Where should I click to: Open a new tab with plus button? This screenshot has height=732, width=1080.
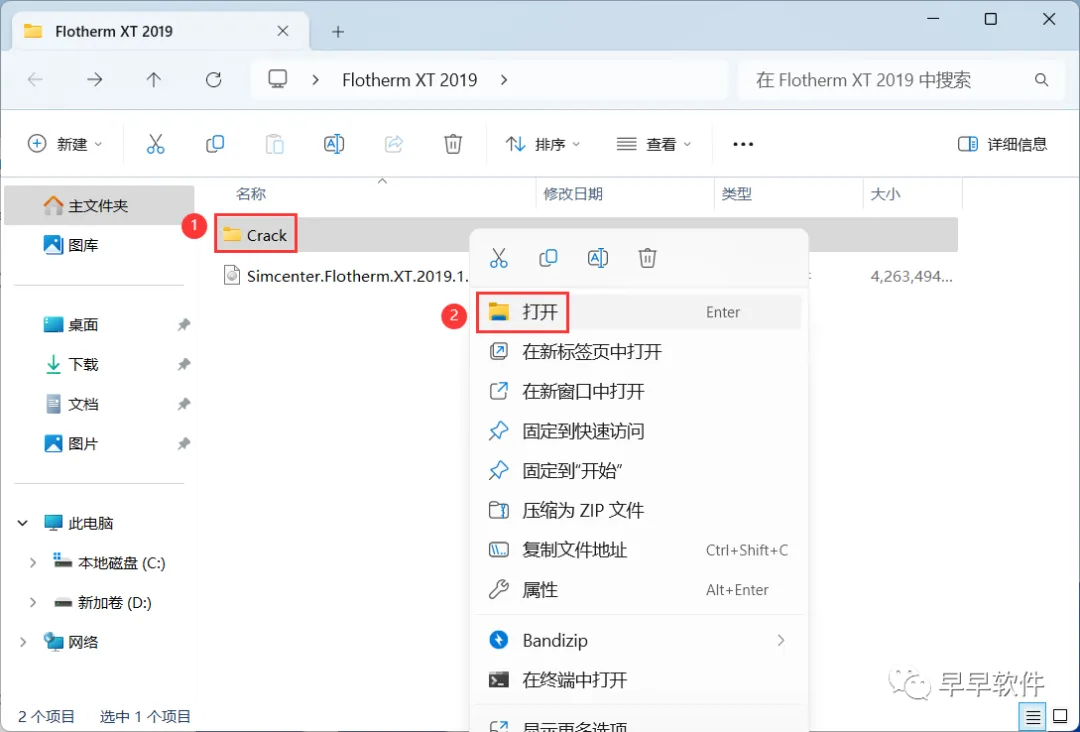click(338, 32)
